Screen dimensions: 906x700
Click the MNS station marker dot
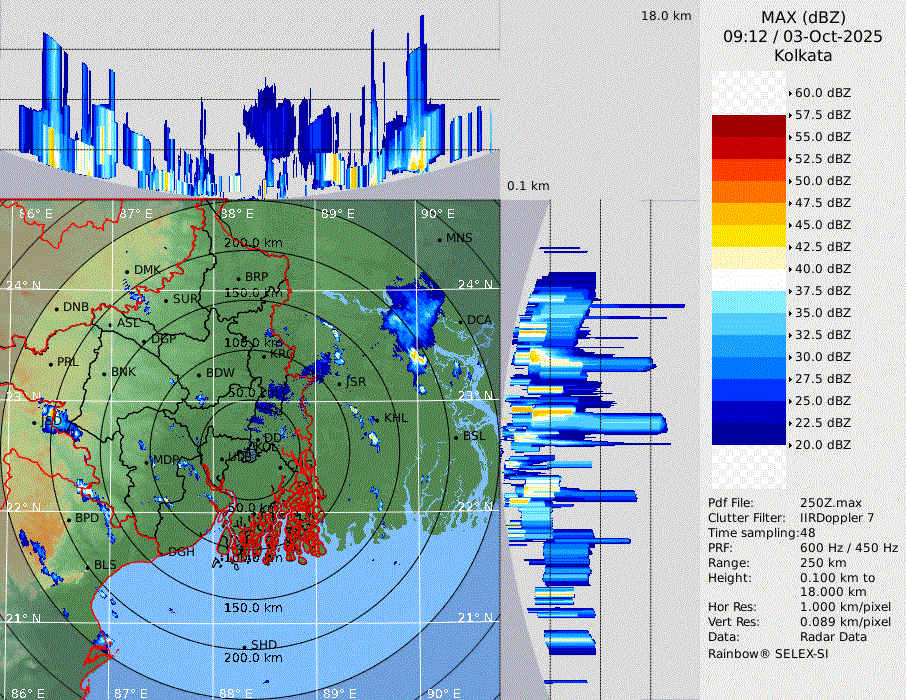[440, 239]
